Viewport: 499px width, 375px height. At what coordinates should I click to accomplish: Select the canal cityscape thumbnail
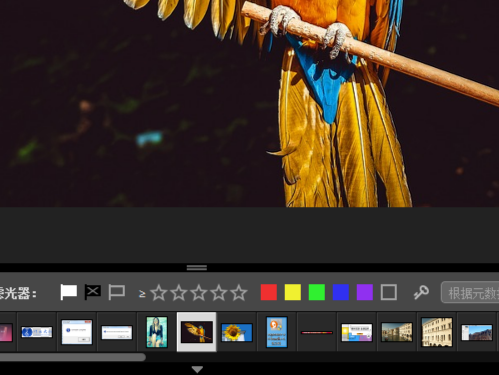397,332
